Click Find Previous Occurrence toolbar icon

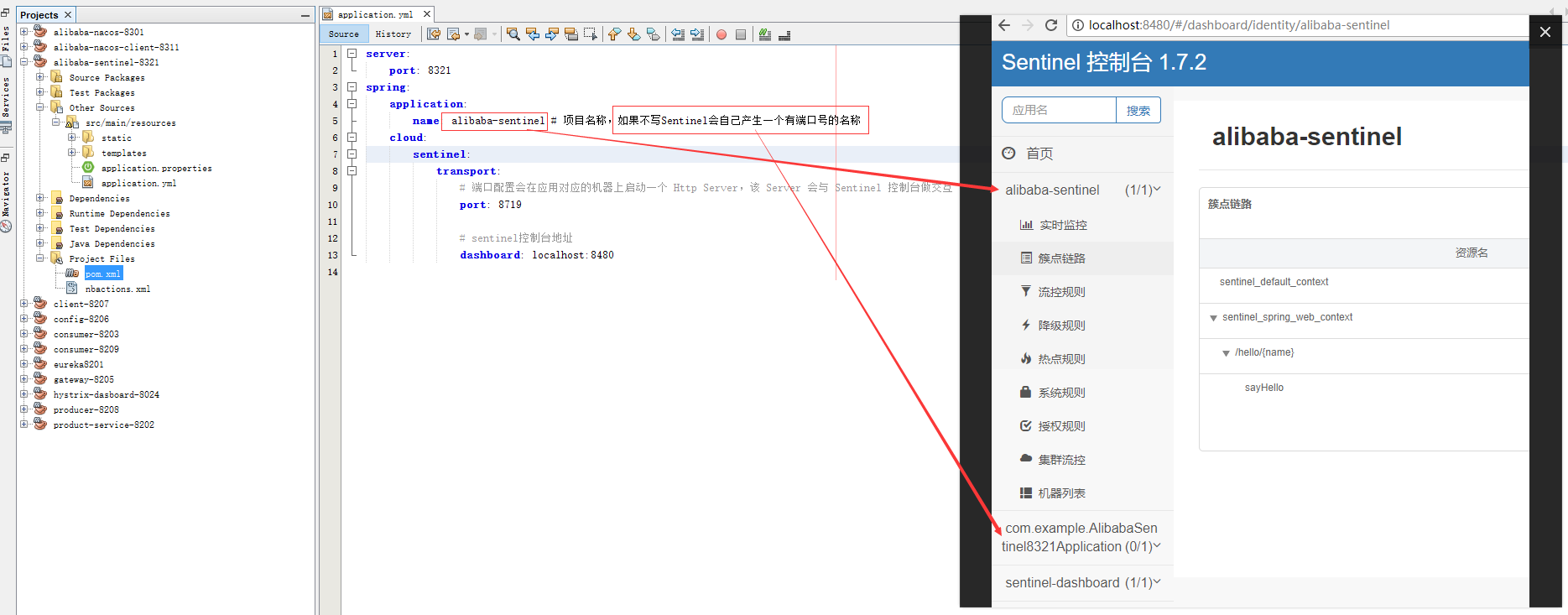pyautogui.click(x=533, y=34)
